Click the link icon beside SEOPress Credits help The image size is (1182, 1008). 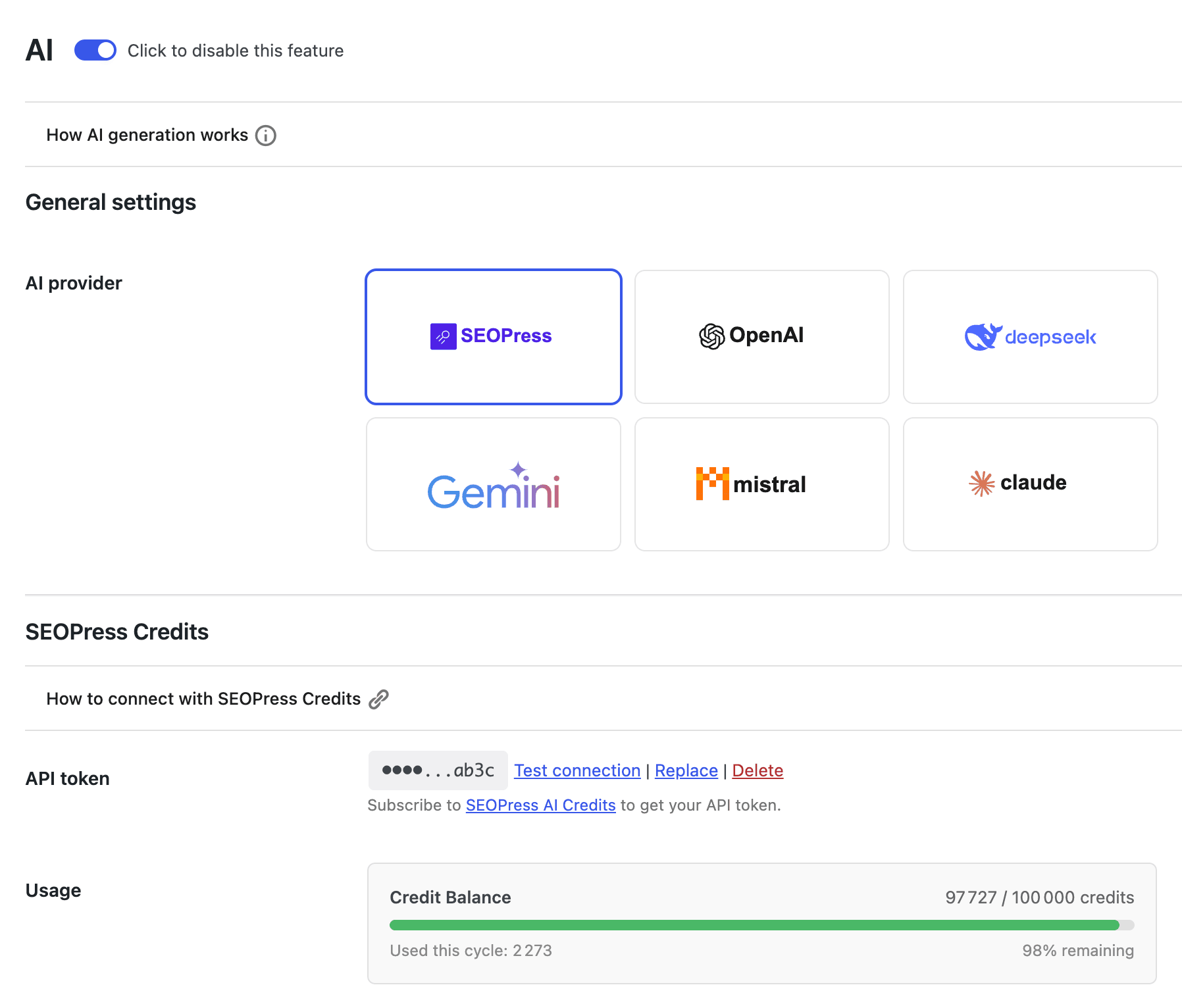click(378, 699)
